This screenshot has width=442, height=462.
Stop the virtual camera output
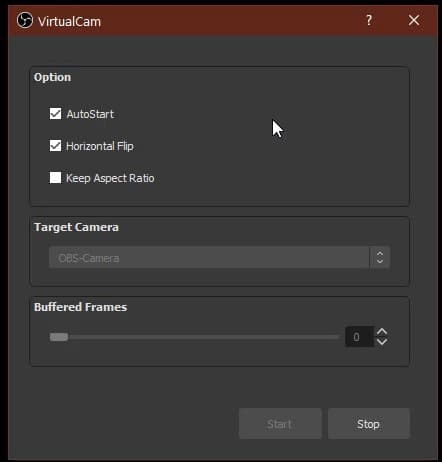(x=369, y=424)
